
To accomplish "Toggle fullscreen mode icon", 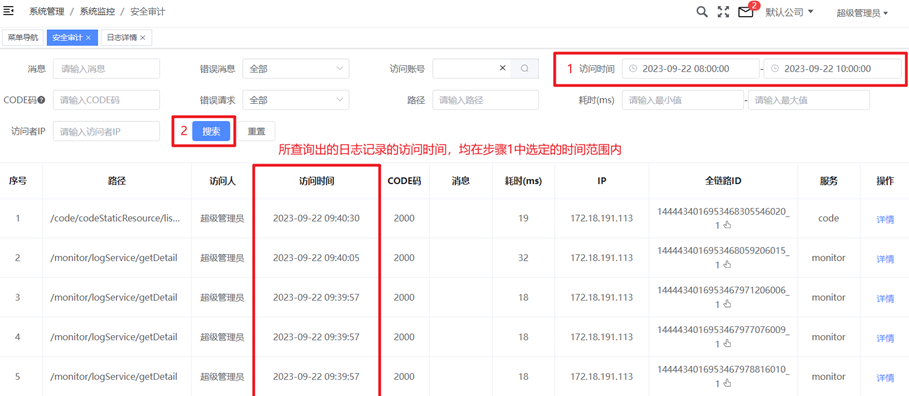I will click(x=723, y=12).
